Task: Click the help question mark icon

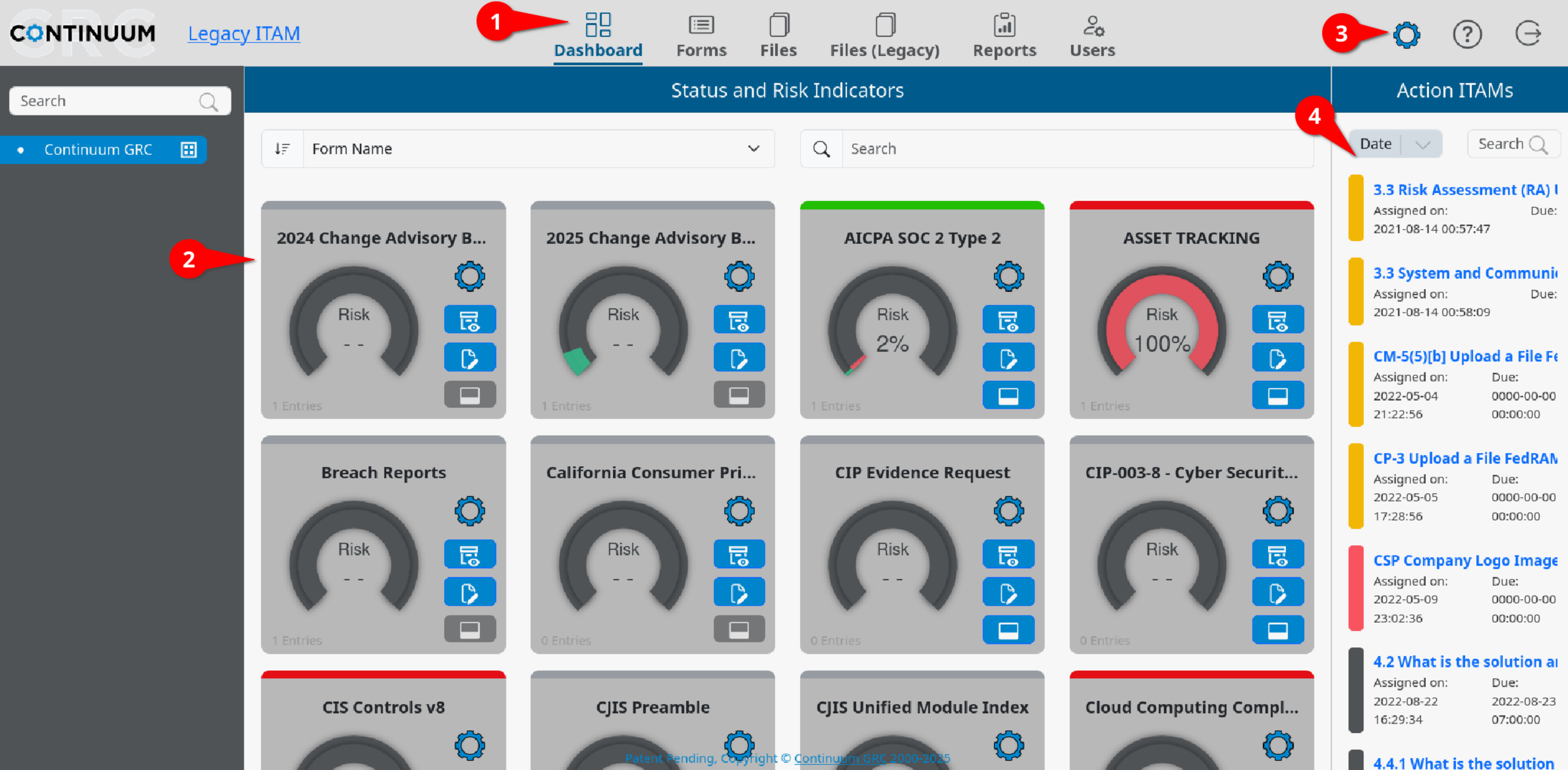Action: [1466, 35]
